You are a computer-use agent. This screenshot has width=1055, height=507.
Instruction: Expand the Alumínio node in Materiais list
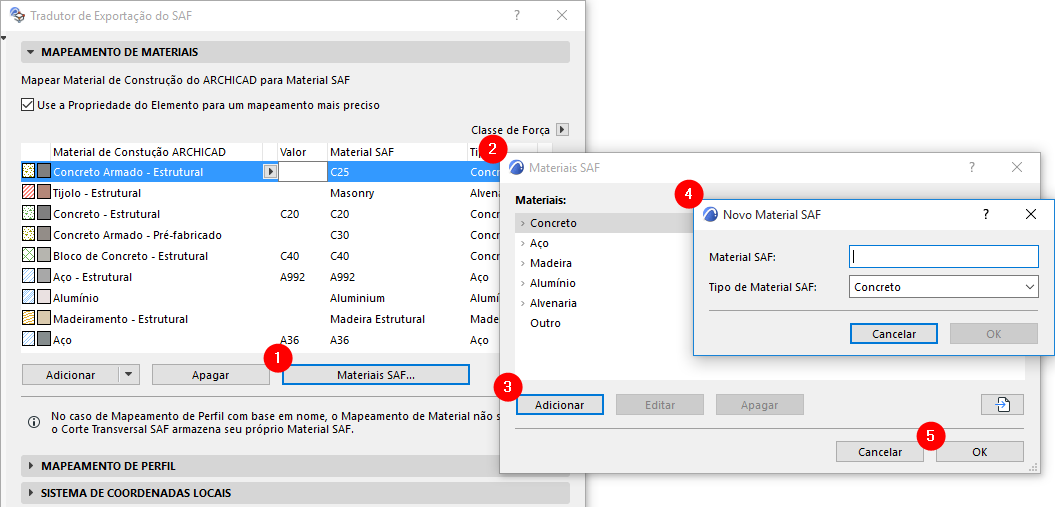coord(522,283)
